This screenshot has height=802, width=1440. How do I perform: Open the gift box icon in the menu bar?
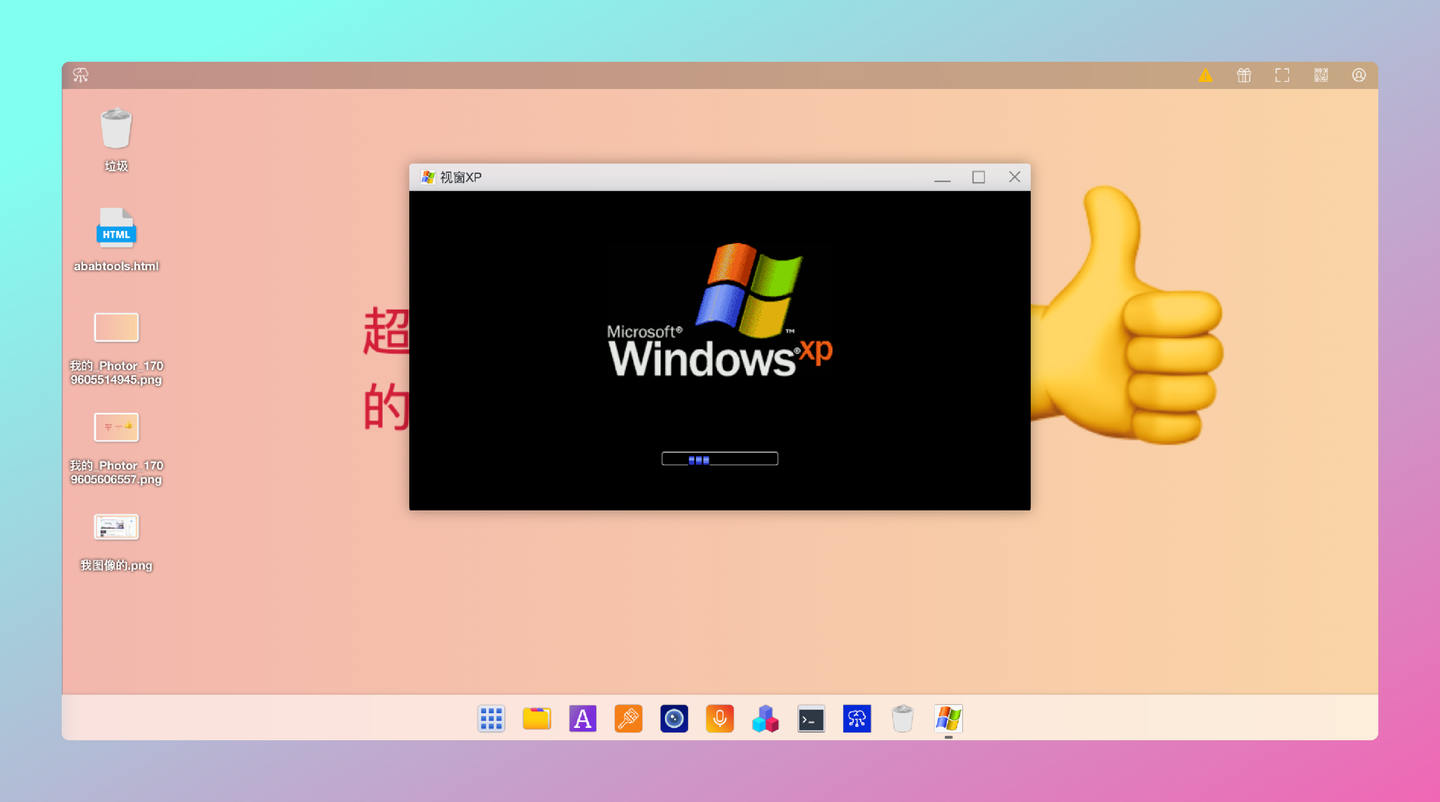pyautogui.click(x=1243, y=74)
